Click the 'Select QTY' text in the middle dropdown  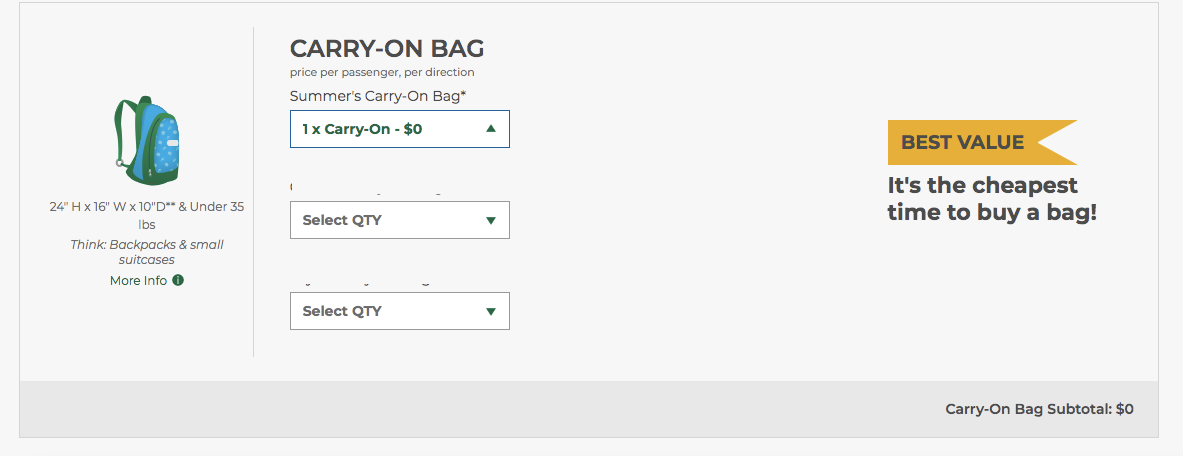(x=342, y=220)
